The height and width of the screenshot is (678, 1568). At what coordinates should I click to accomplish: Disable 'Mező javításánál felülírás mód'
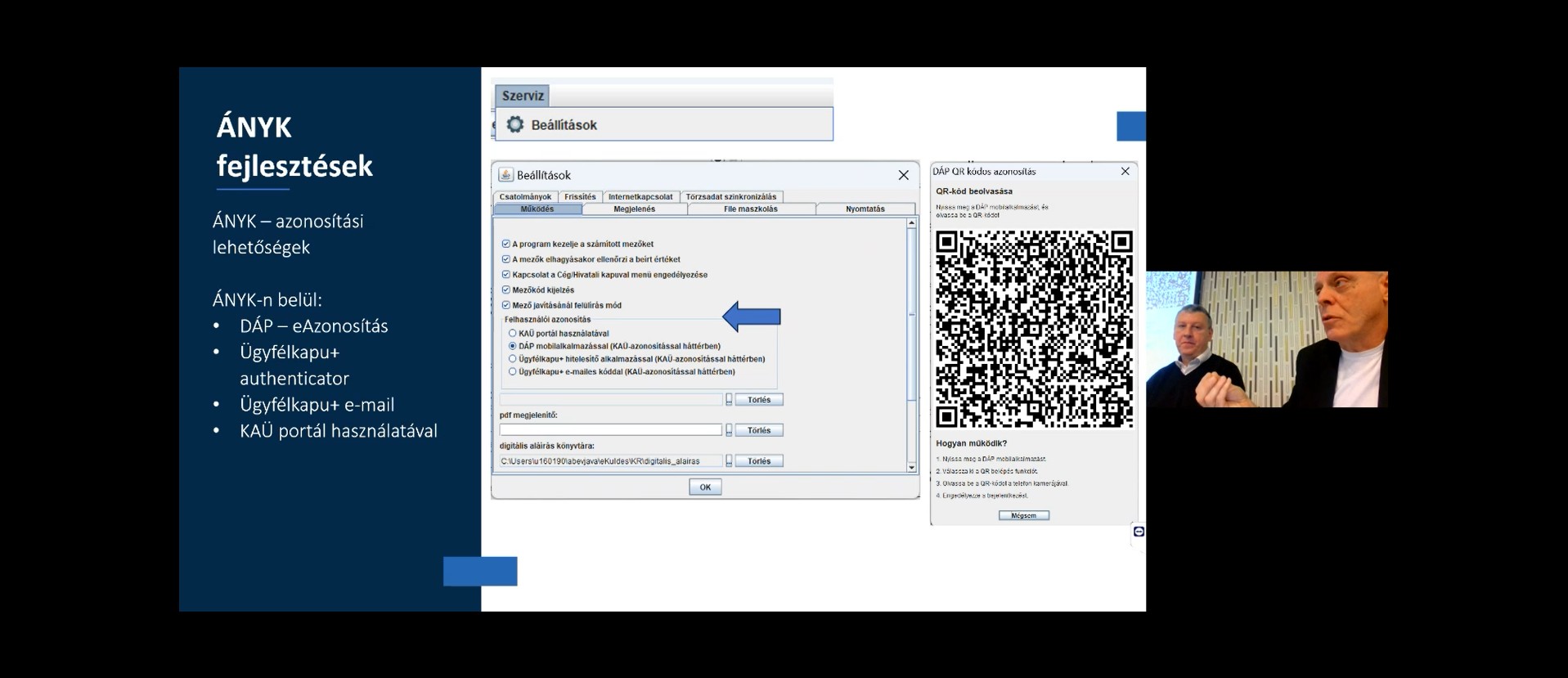[x=505, y=305]
